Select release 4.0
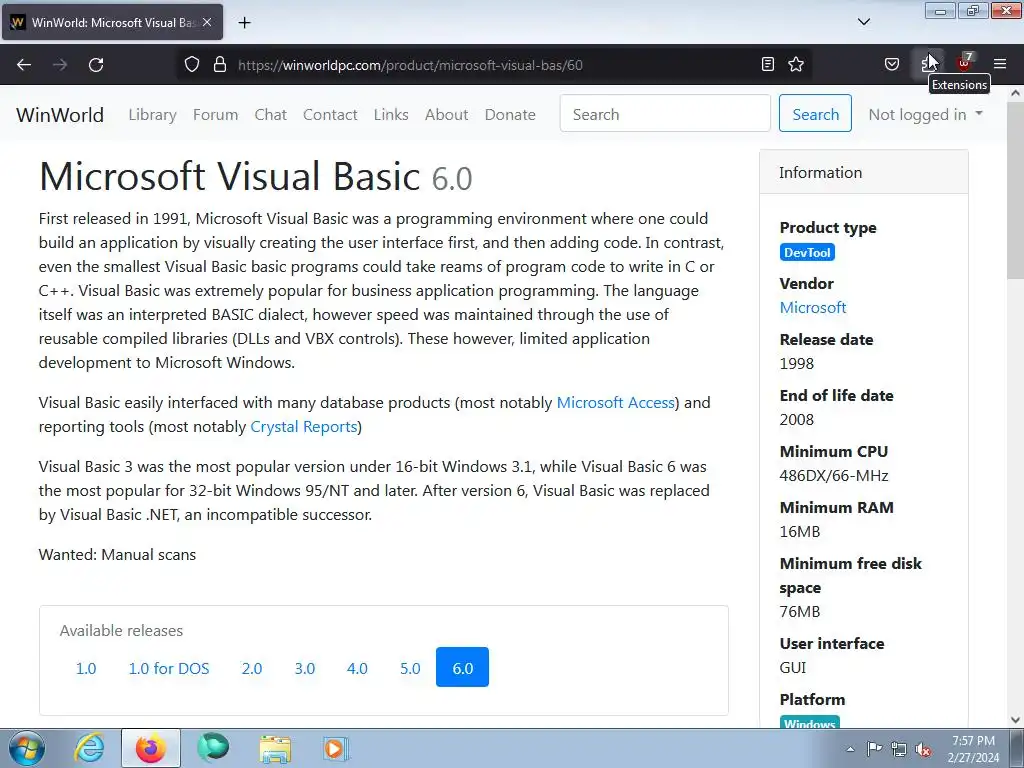The image size is (1024, 768). click(357, 668)
